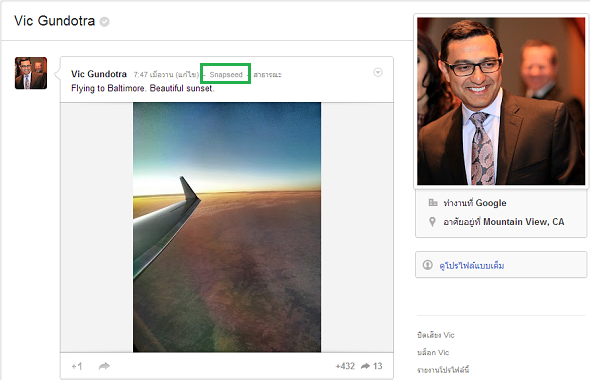Screen dimensions: 590x380
Task: Open the 13 reshares count
Action: tap(372, 366)
